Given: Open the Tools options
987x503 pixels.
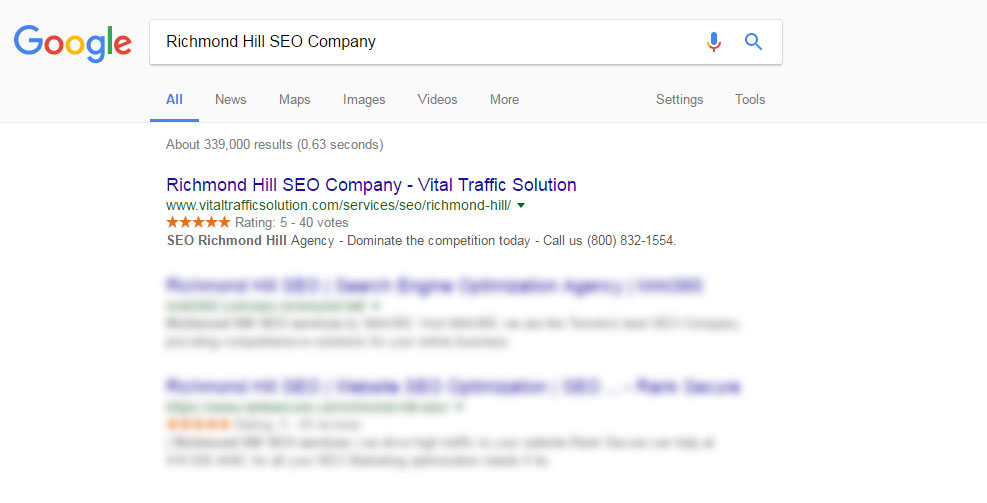Looking at the screenshot, I should (x=750, y=99).
